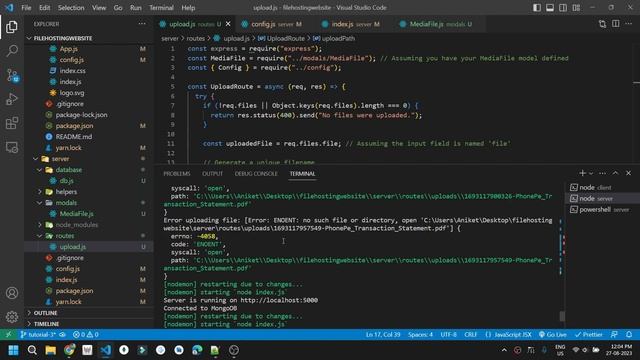Open terminal panel more actions ellipsis
This screenshot has height=360, width=640.
click(x=602, y=173)
